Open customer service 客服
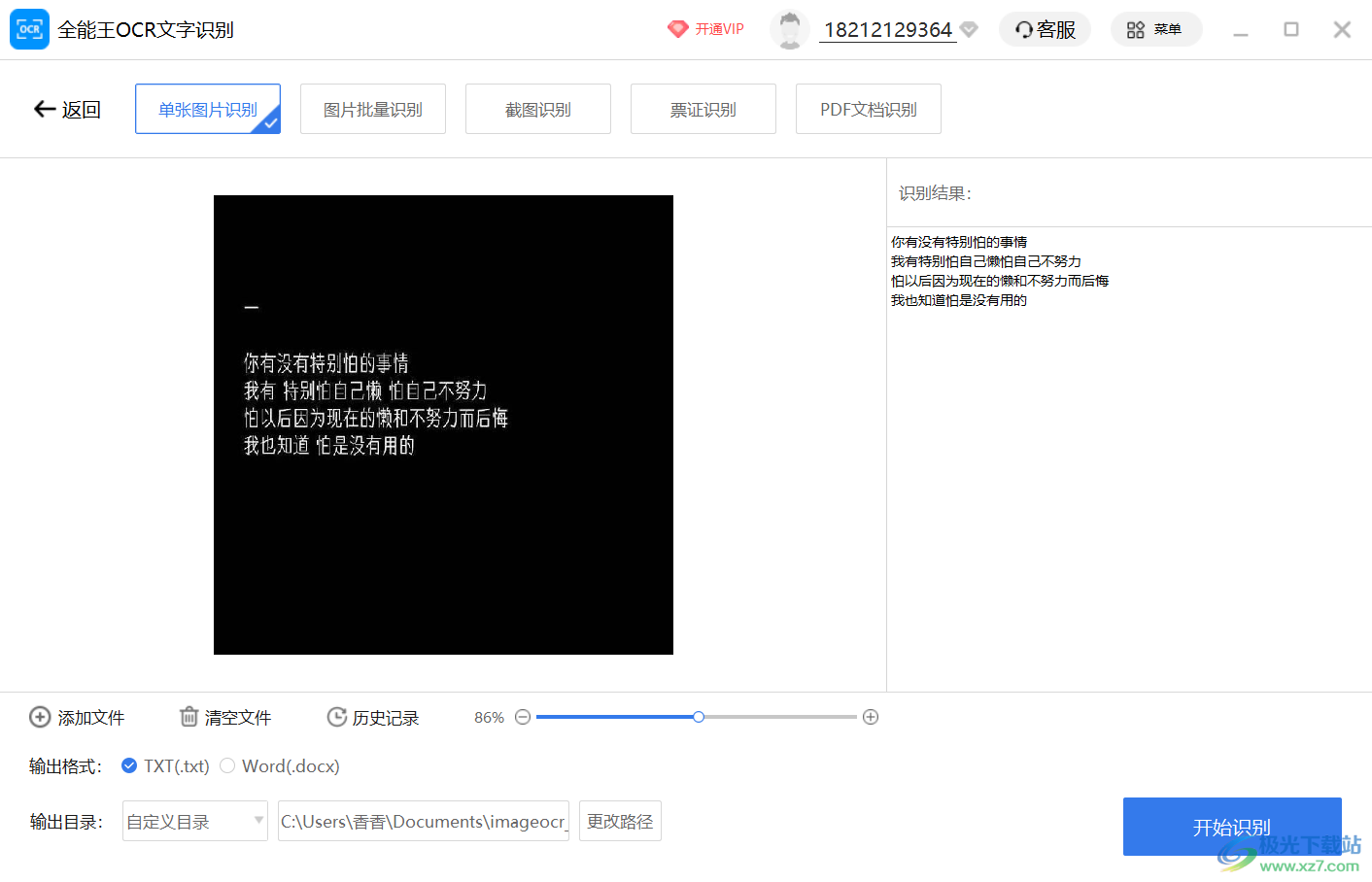 tap(1045, 29)
